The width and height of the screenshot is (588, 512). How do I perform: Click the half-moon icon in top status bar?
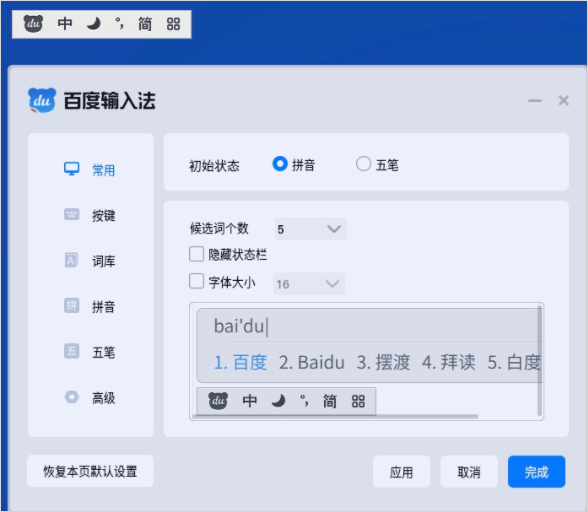[93, 24]
